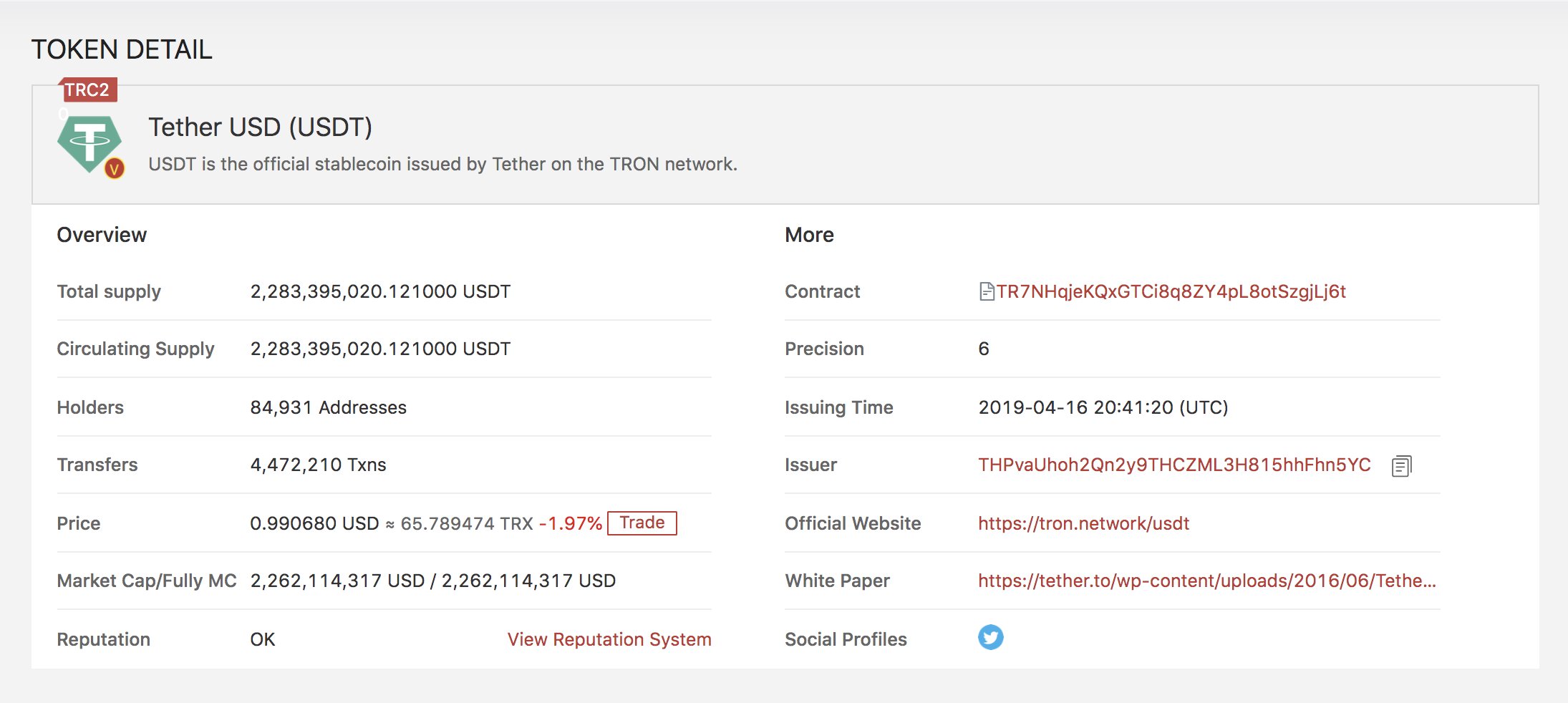Click the 84,931 Addresses holders value
This screenshot has height=703, width=1568.
(x=328, y=407)
